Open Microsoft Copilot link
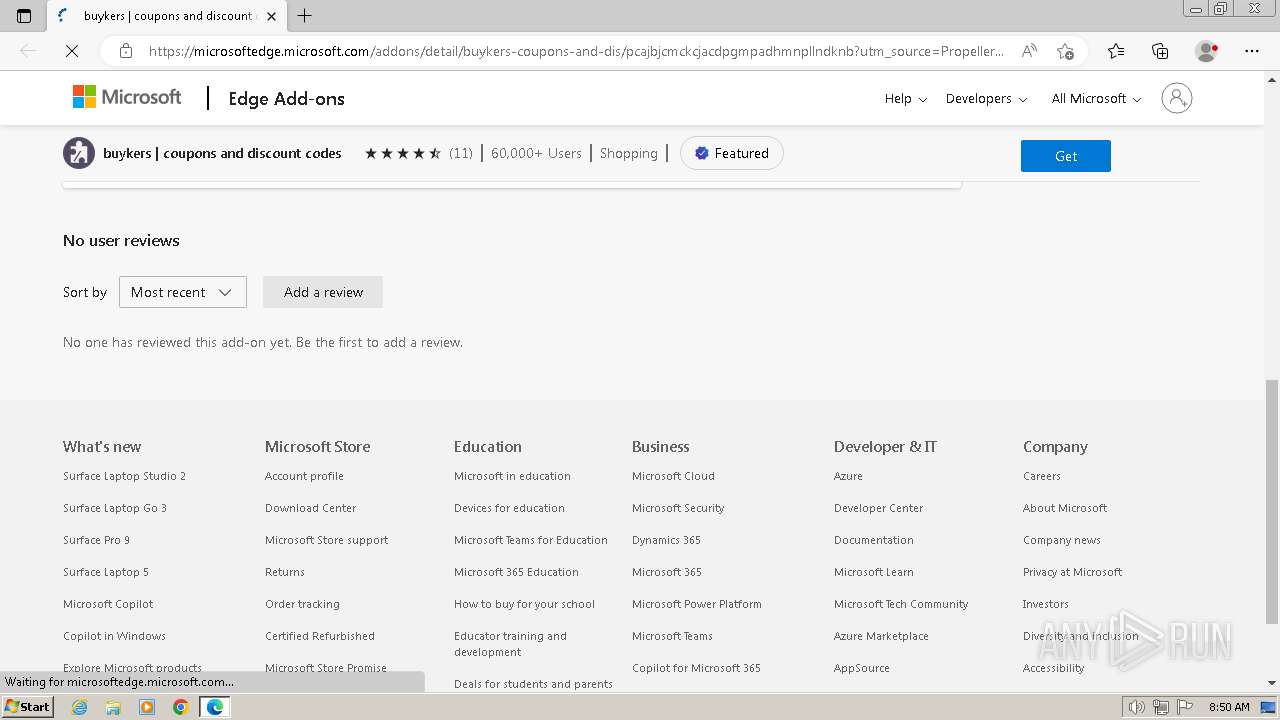1280x720 pixels. click(x=108, y=604)
